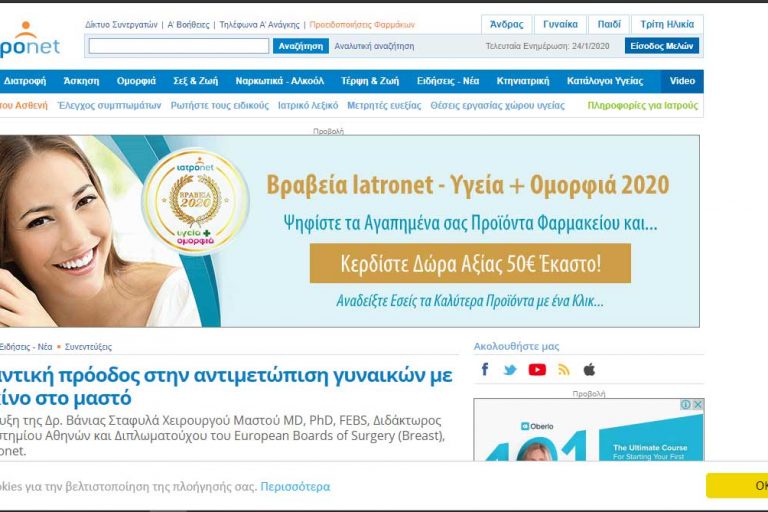Viewport: 768px width, 512px height.
Task: Open Ιατρικό λεξικό link
Action: (x=308, y=105)
